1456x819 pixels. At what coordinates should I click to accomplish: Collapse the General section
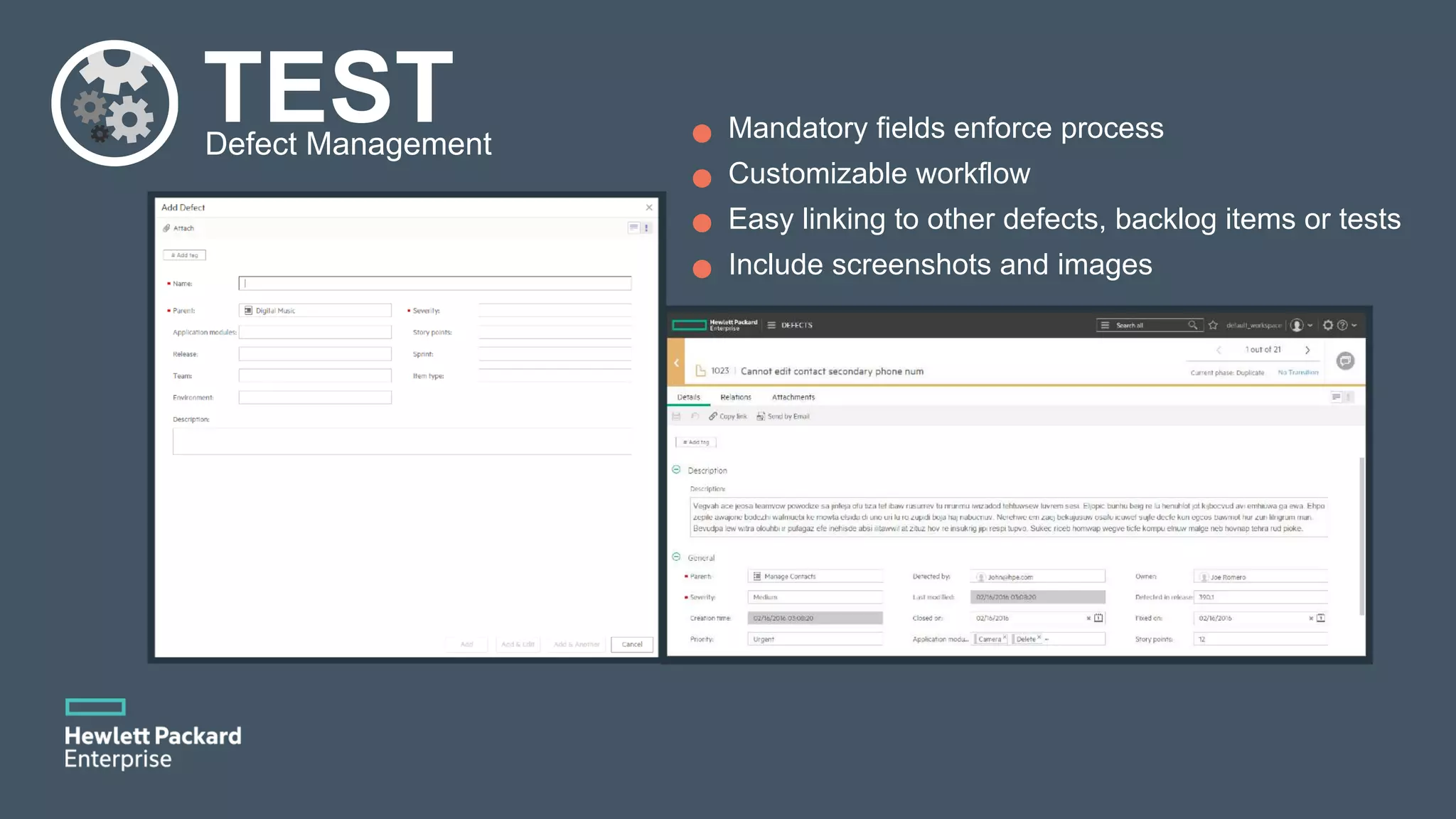[x=676, y=557]
